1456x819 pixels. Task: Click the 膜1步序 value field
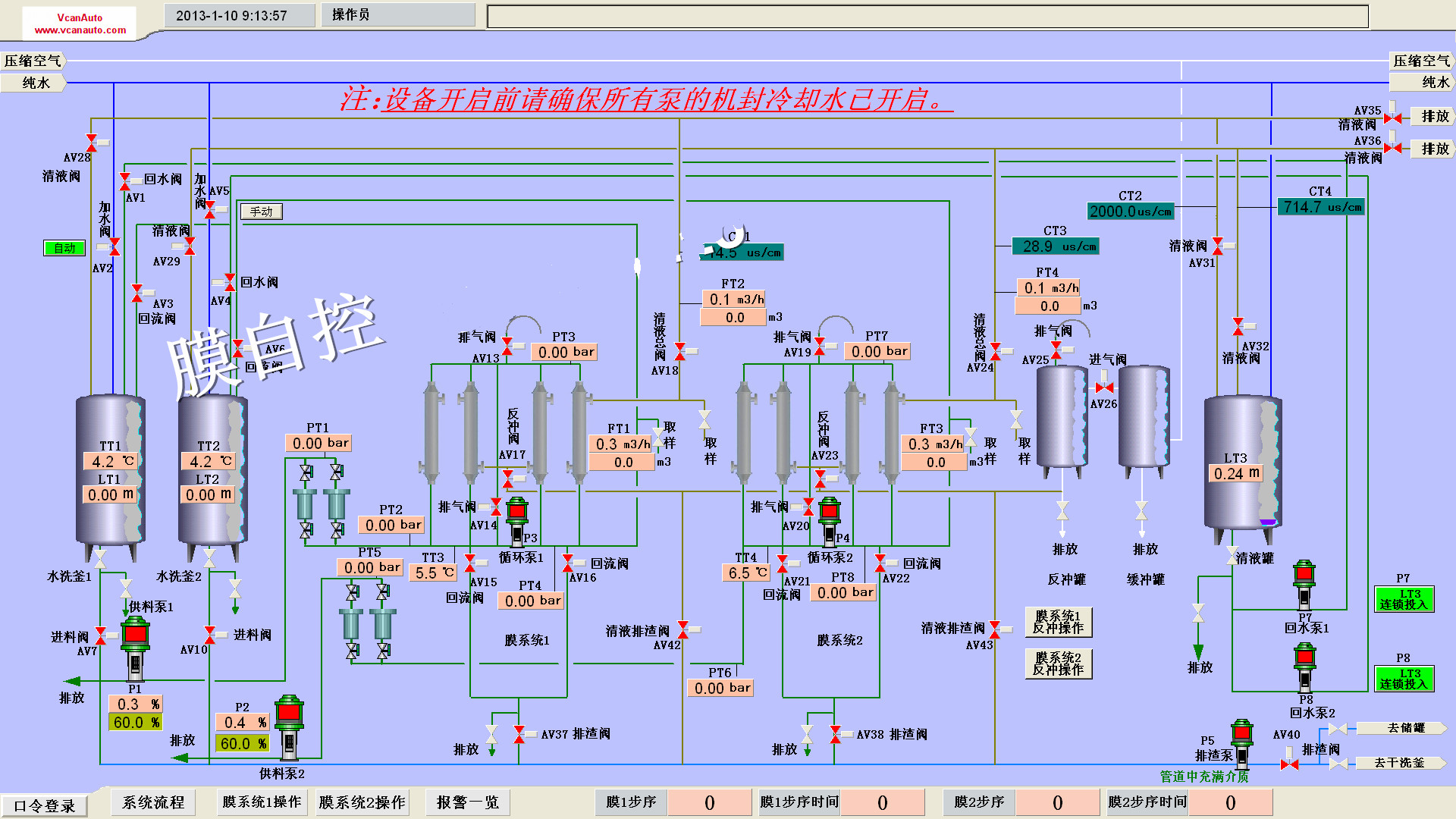pos(709,802)
